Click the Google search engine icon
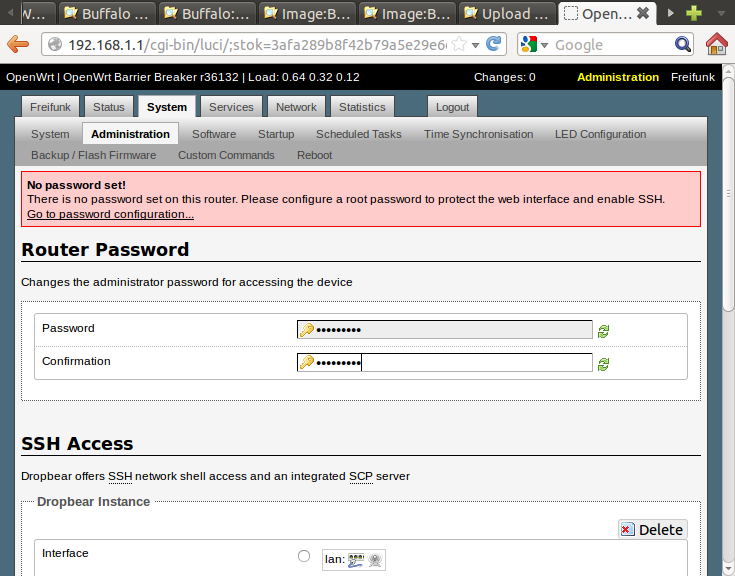The width and height of the screenshot is (735, 576). tap(529, 45)
